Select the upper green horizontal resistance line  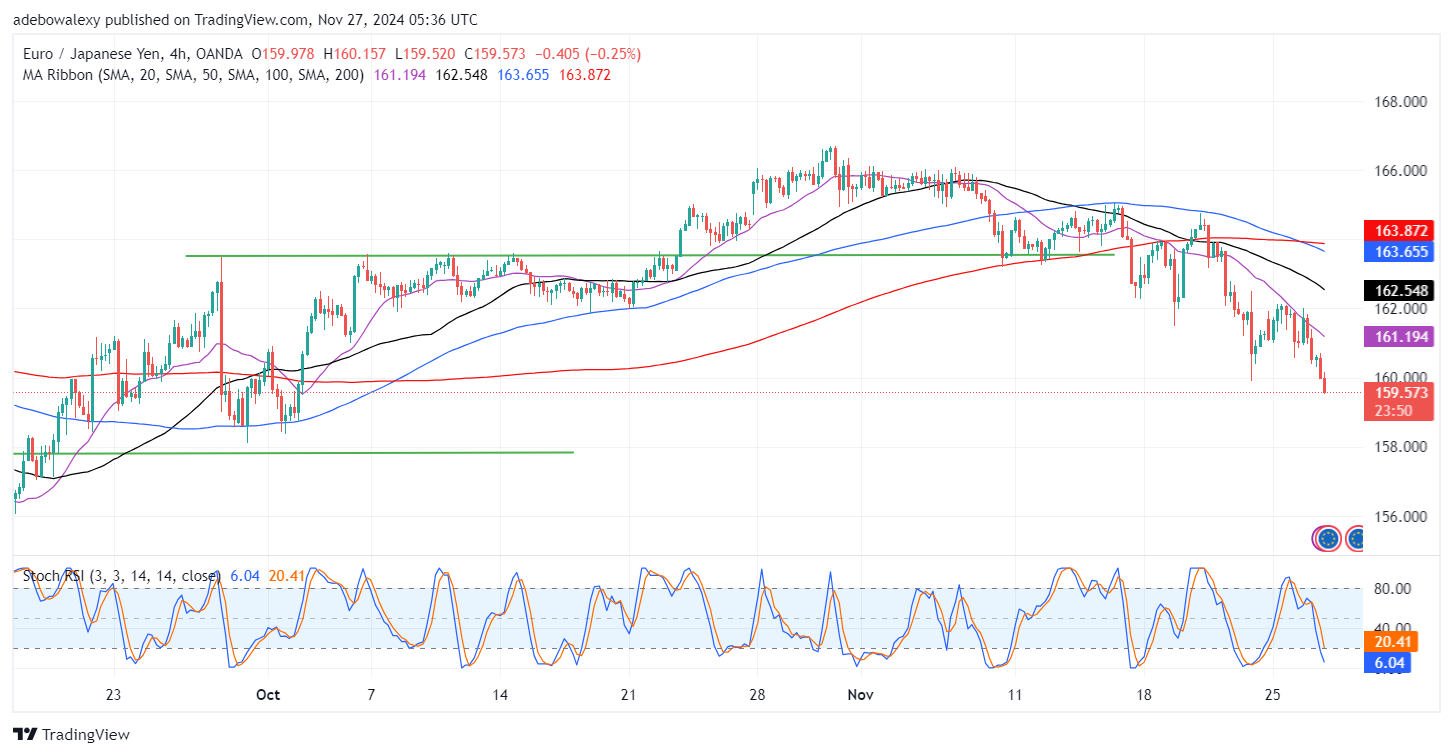[650, 255]
